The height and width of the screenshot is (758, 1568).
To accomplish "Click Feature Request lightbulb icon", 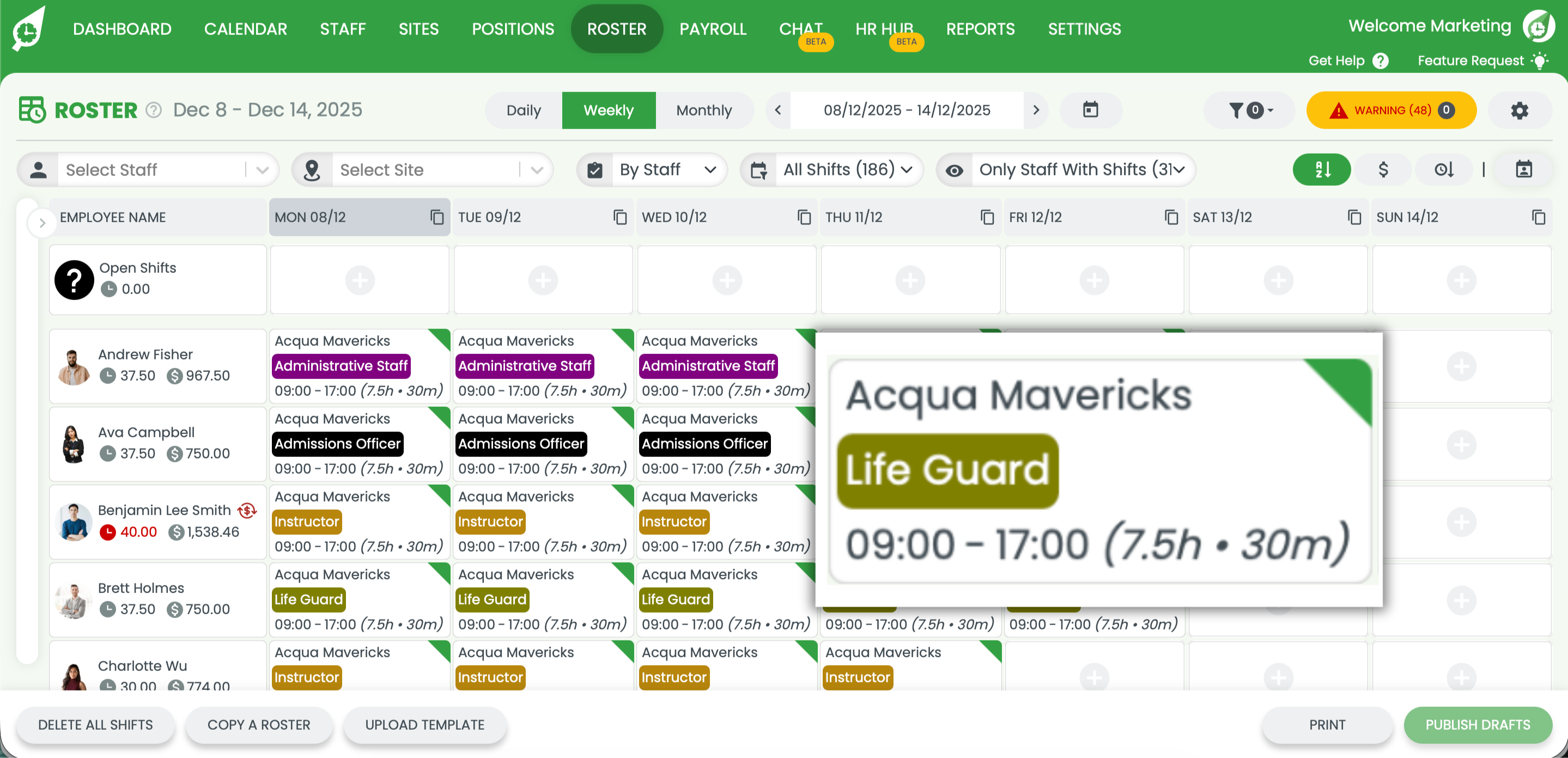I will pyautogui.click(x=1540, y=60).
